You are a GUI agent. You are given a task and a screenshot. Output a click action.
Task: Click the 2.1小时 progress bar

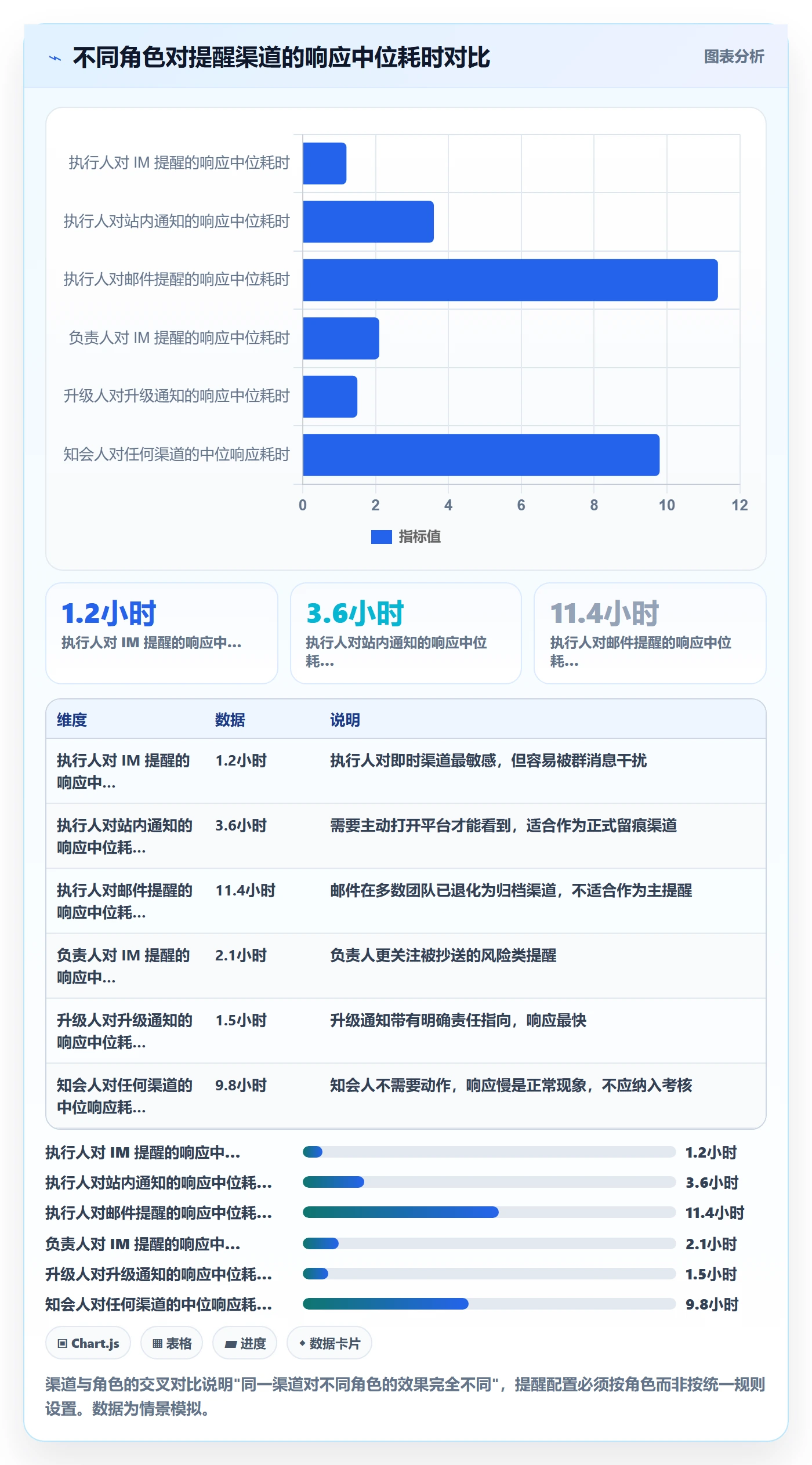[490, 1243]
